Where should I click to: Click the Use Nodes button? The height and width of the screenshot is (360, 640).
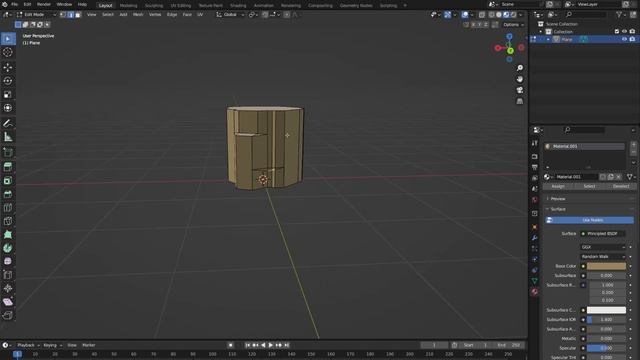[x=589, y=220]
